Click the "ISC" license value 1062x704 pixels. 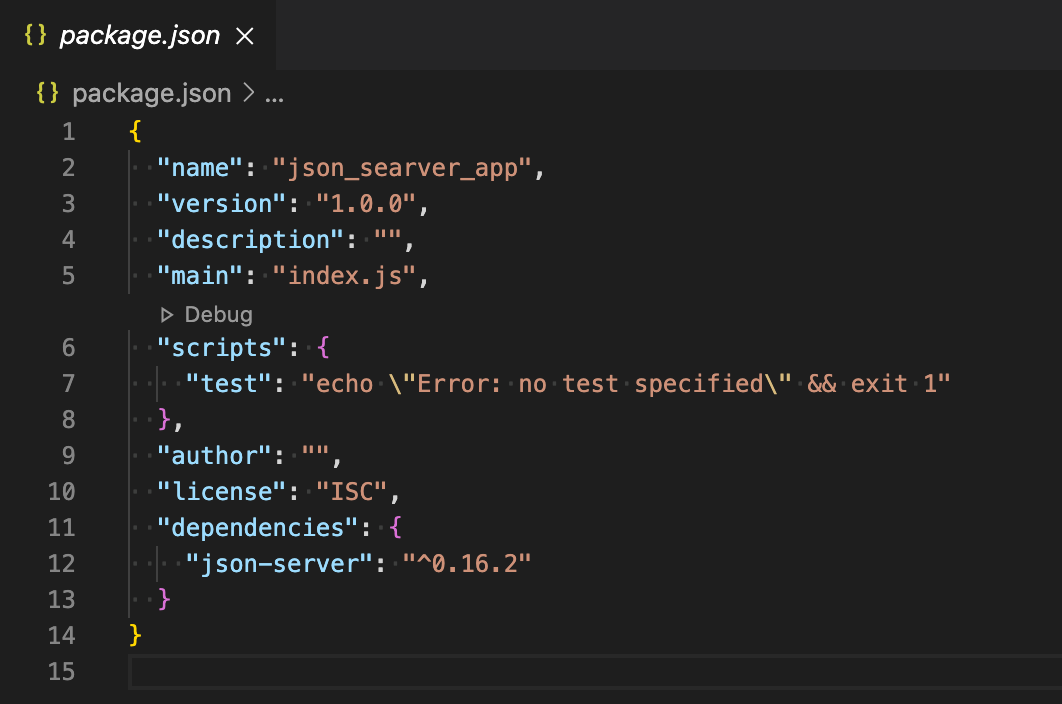[x=352, y=491]
